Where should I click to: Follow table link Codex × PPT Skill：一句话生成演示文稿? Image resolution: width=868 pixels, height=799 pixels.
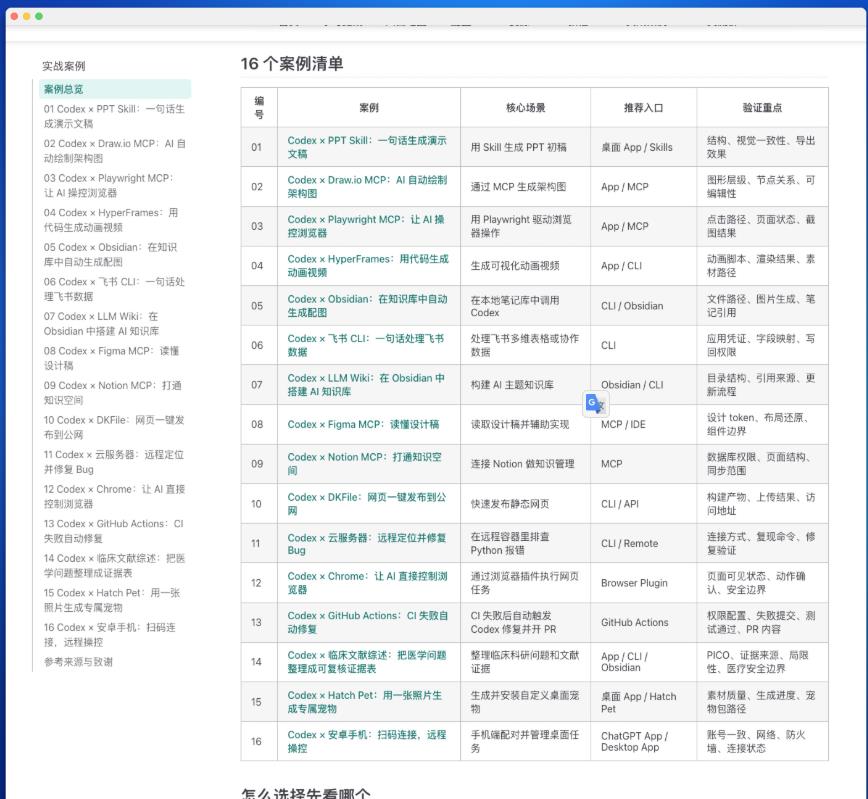point(367,147)
